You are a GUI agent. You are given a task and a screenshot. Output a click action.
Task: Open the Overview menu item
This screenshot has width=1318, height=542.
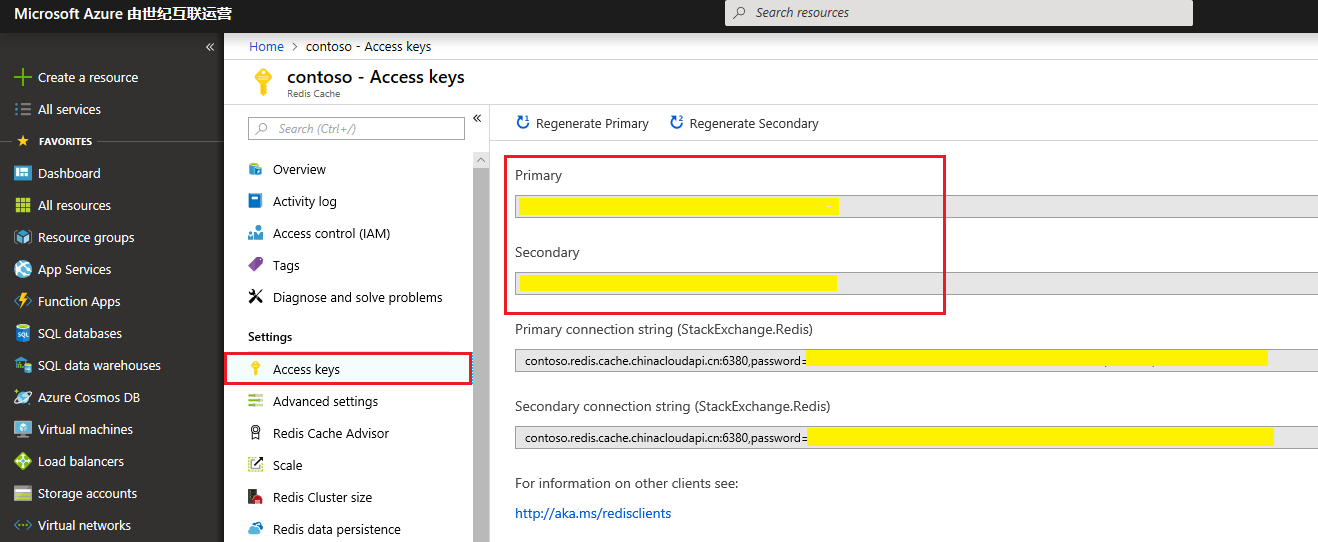tap(299, 169)
